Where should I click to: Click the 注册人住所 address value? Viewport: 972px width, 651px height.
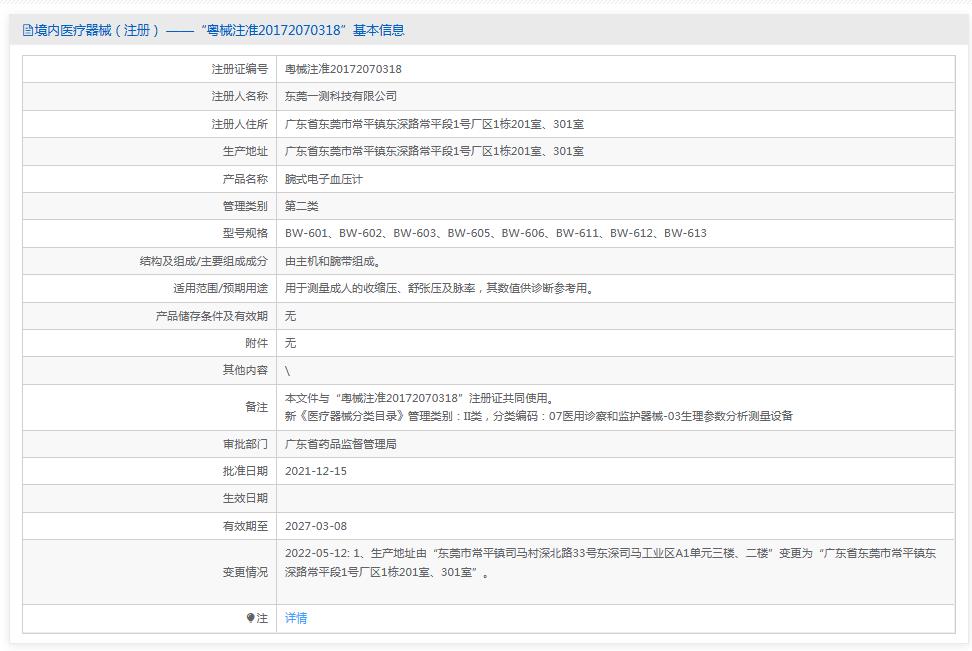click(x=434, y=124)
